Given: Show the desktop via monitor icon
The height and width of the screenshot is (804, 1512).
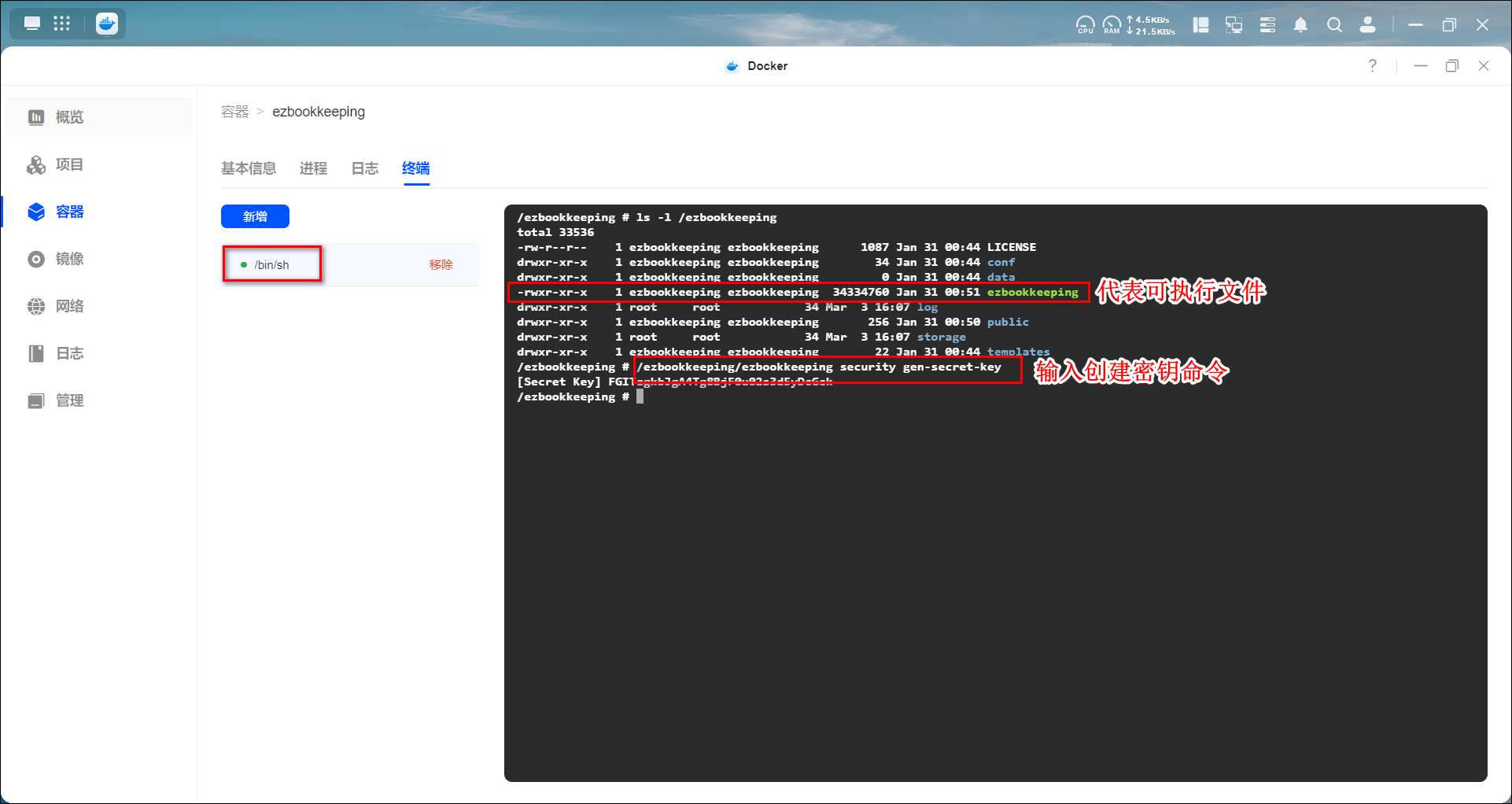Looking at the screenshot, I should pyautogui.click(x=32, y=24).
